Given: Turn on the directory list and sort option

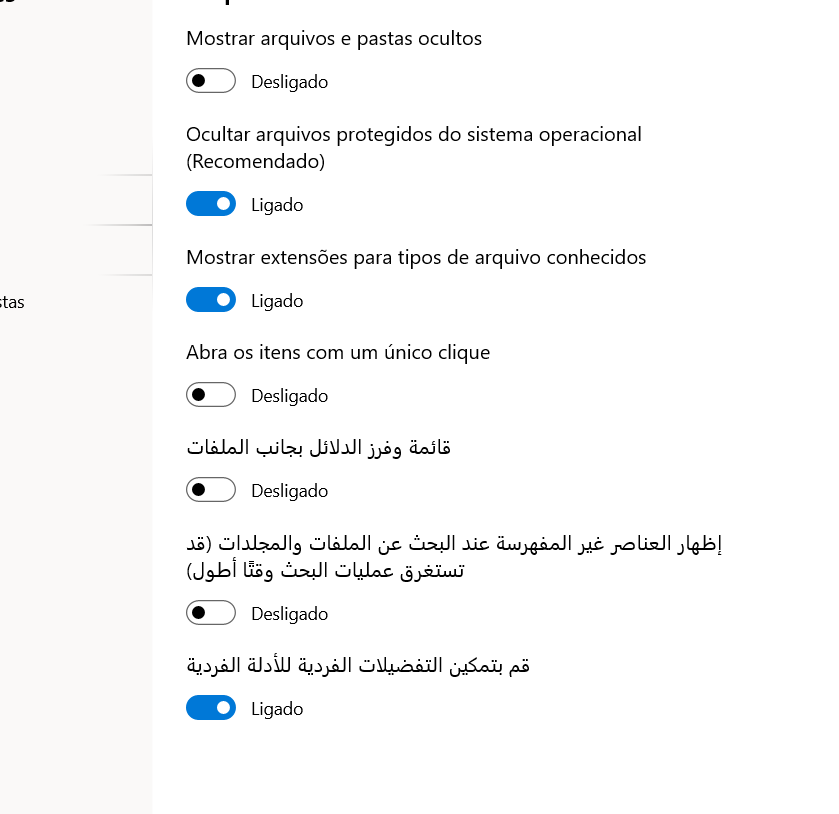Looking at the screenshot, I should pyautogui.click(x=210, y=489).
